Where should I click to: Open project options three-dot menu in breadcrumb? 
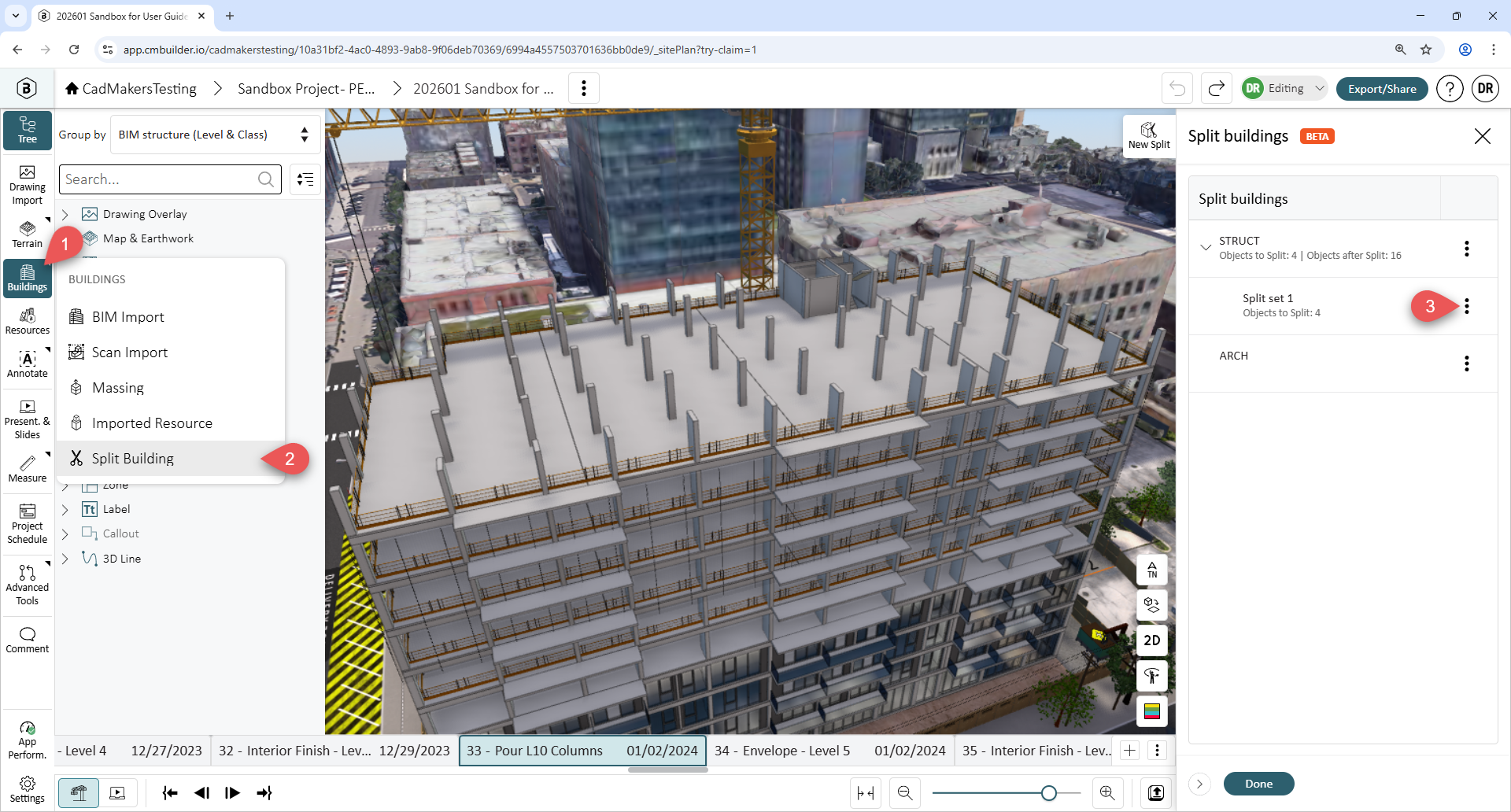click(584, 88)
